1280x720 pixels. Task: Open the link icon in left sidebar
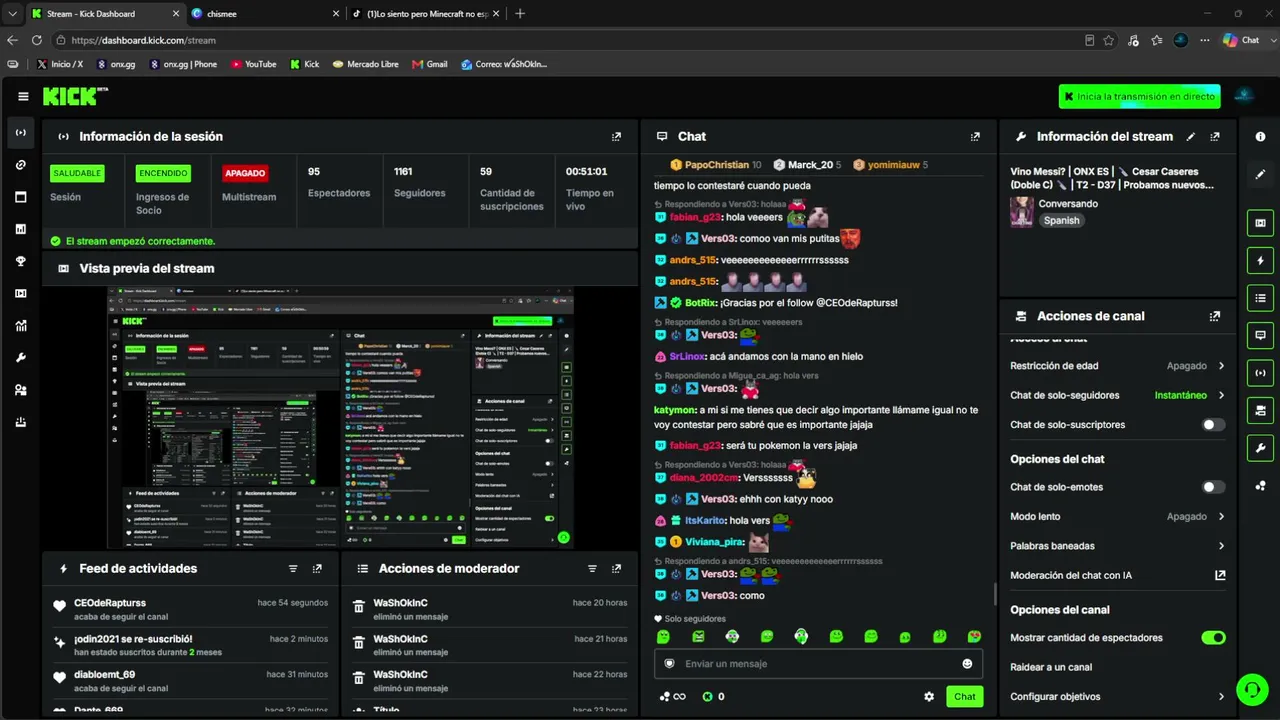[21, 165]
